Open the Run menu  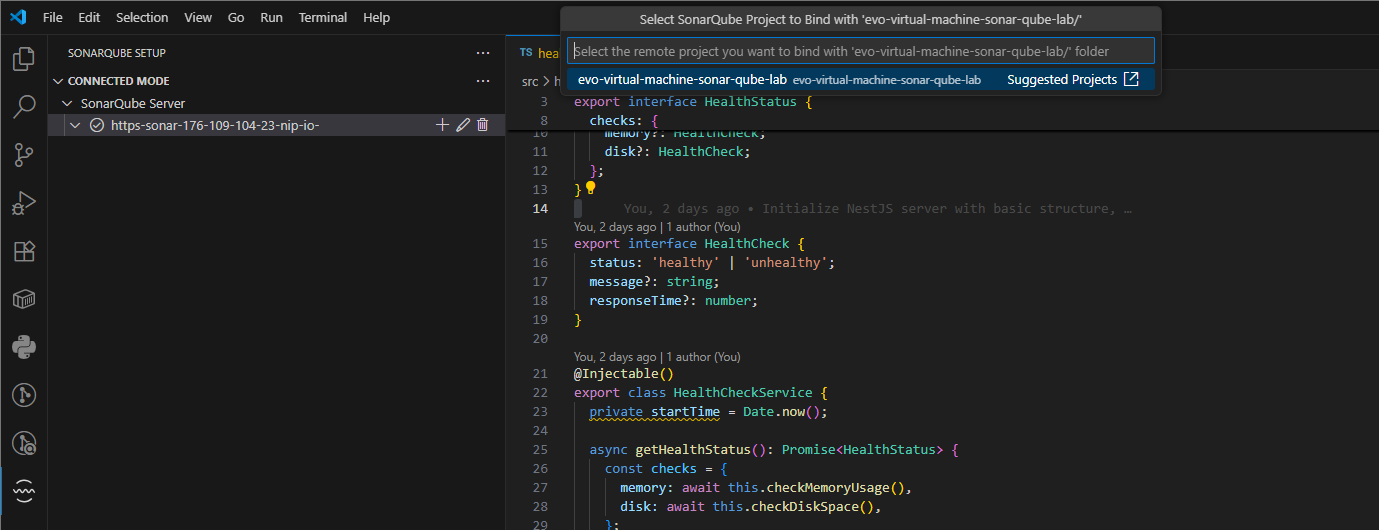click(271, 17)
